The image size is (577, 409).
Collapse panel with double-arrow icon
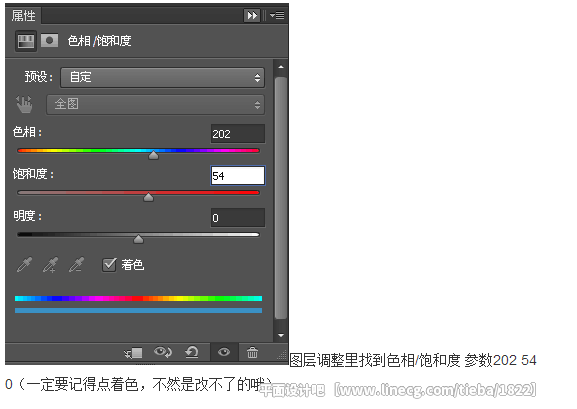point(252,15)
